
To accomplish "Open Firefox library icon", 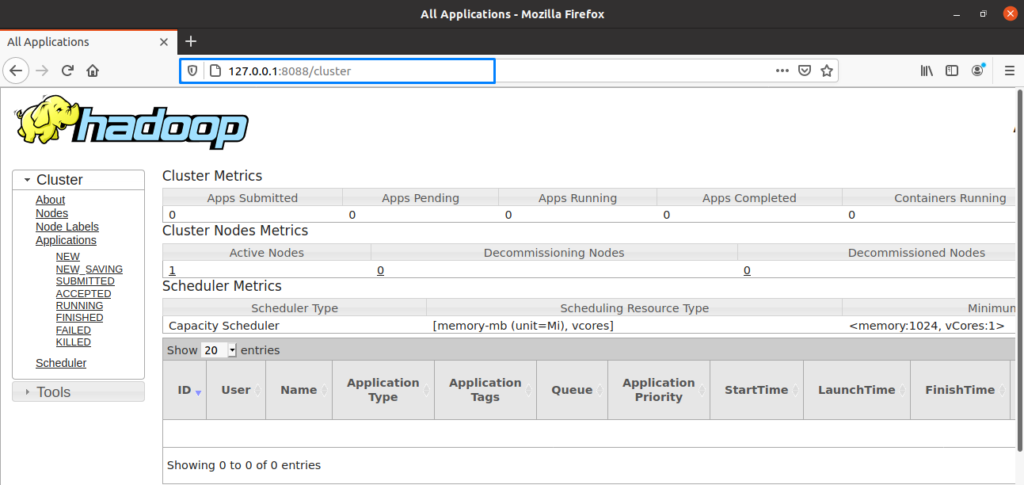I will [927, 71].
